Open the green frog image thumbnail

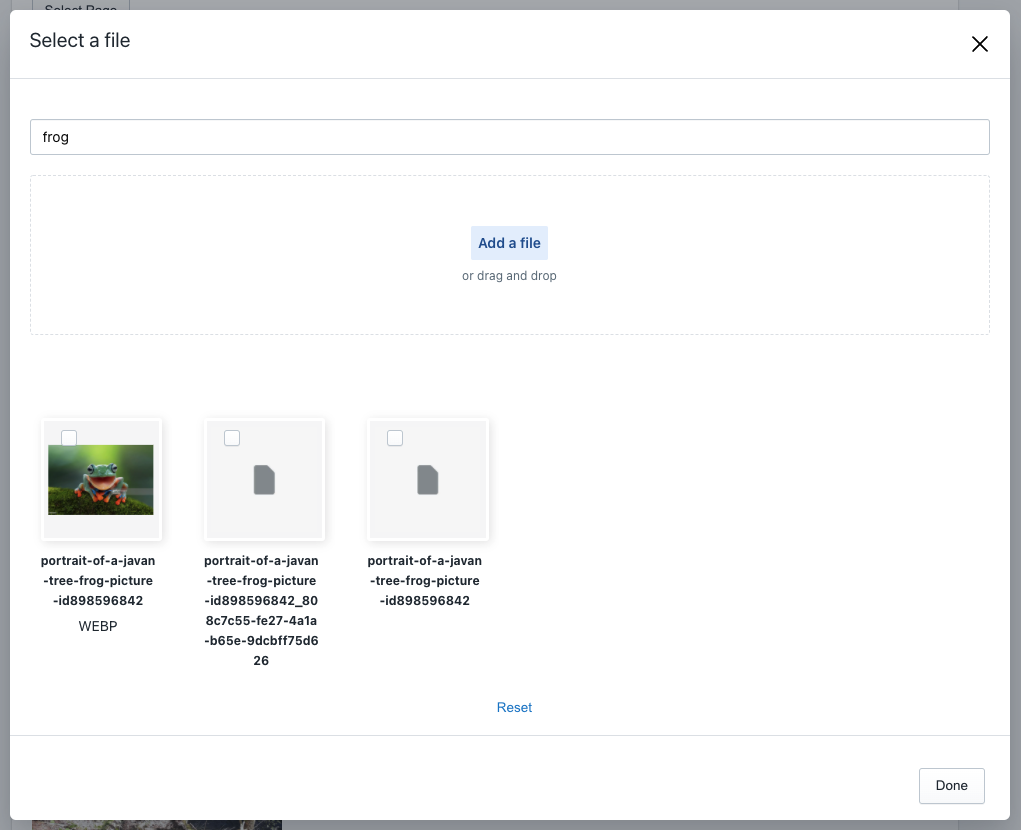point(100,479)
